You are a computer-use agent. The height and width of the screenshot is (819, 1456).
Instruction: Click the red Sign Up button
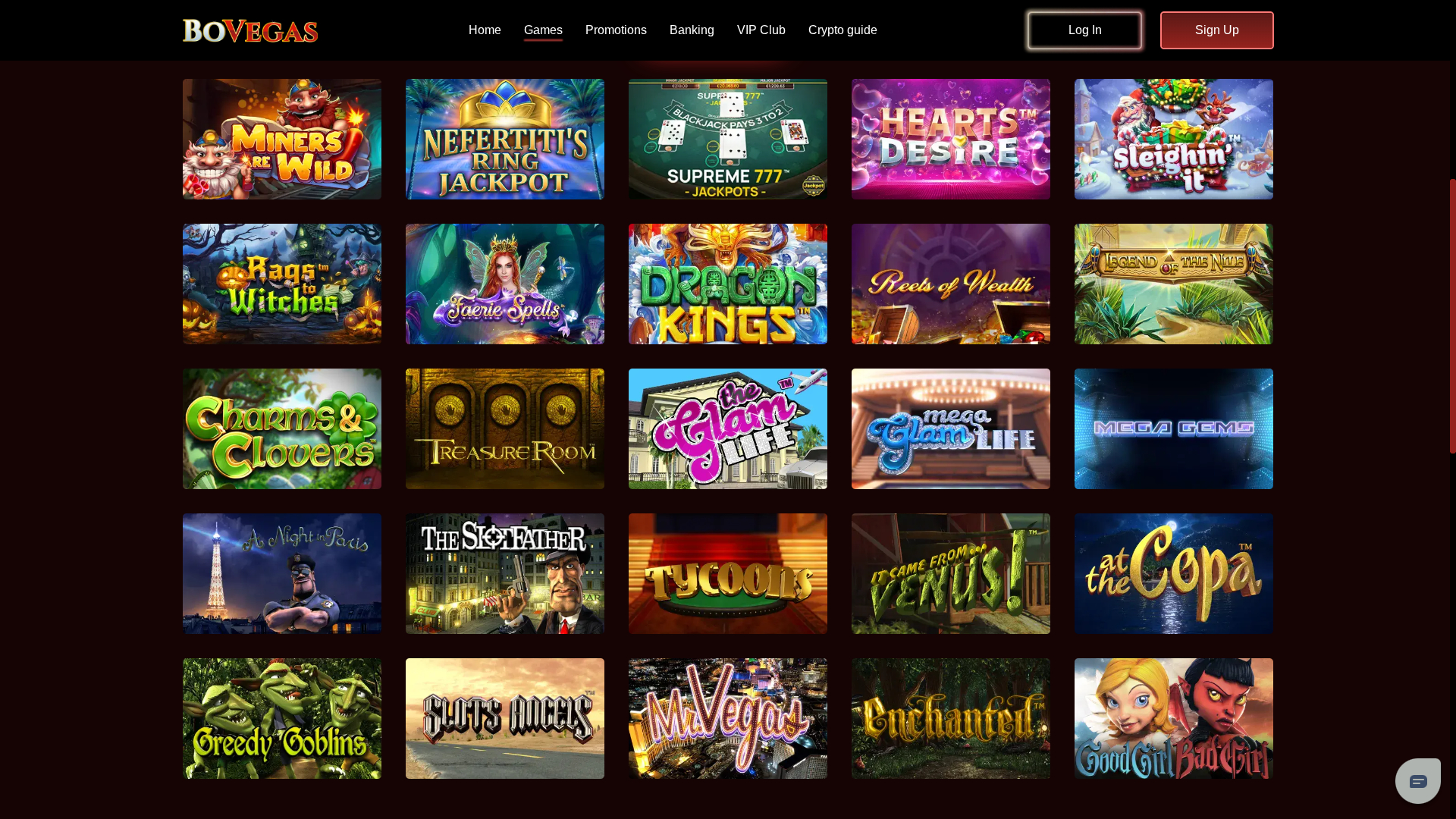[x=1216, y=30]
